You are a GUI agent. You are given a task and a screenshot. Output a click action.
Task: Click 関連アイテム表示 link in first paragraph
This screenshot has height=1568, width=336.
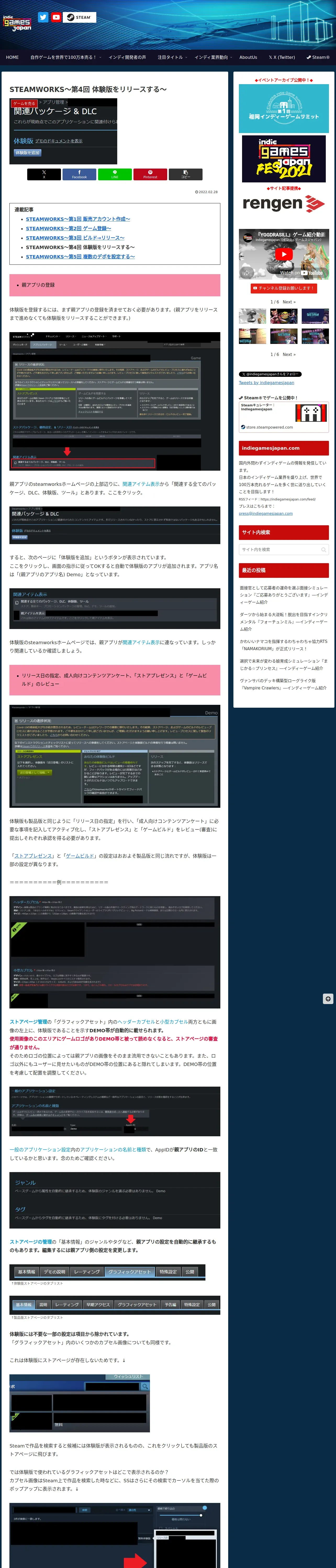pos(141,484)
